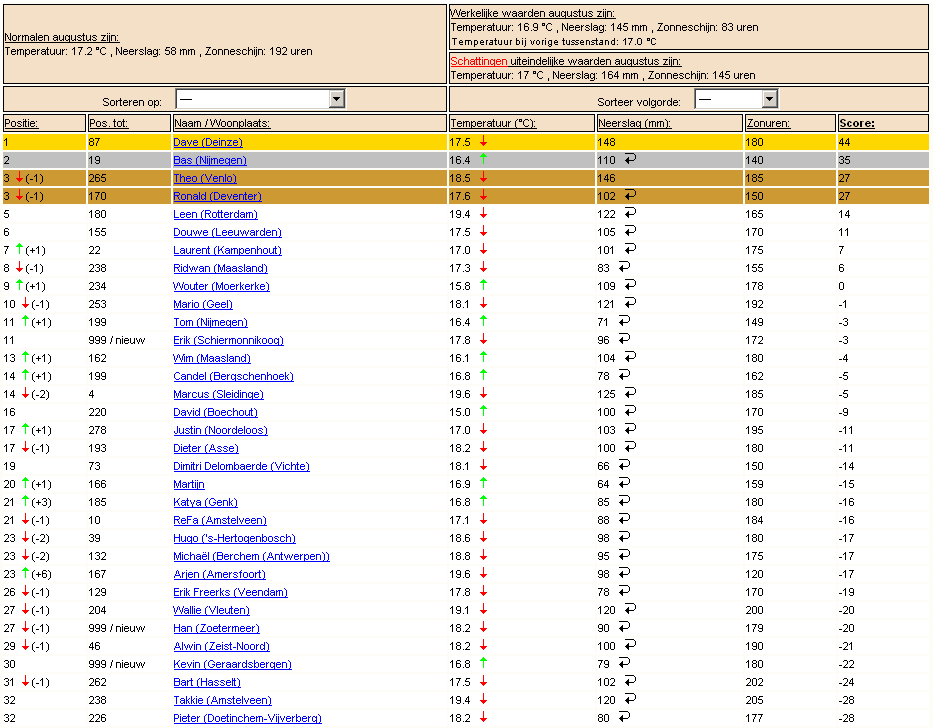Click green up arrow beside David (Boechout) temperature
This screenshot has height=728, width=933.
(484, 411)
